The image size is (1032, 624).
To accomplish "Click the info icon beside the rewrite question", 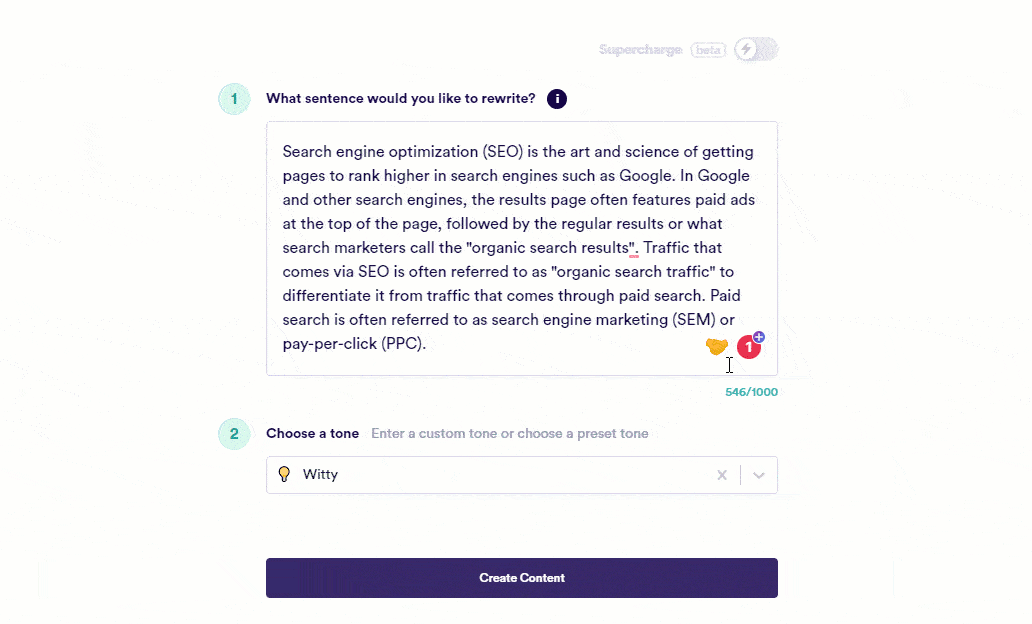I will click(x=557, y=99).
